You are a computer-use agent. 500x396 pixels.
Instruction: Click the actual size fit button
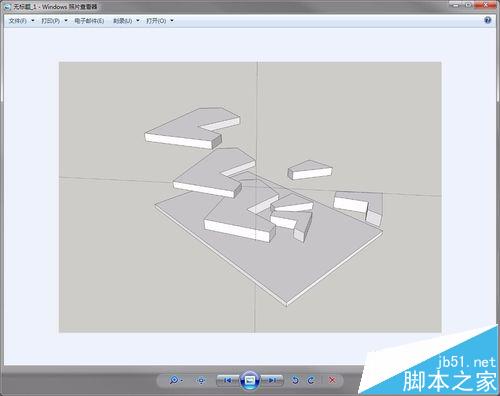pos(201,380)
